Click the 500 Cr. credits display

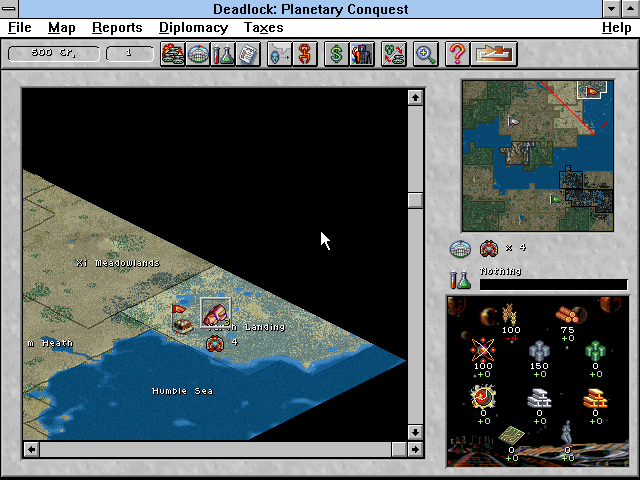53,53
